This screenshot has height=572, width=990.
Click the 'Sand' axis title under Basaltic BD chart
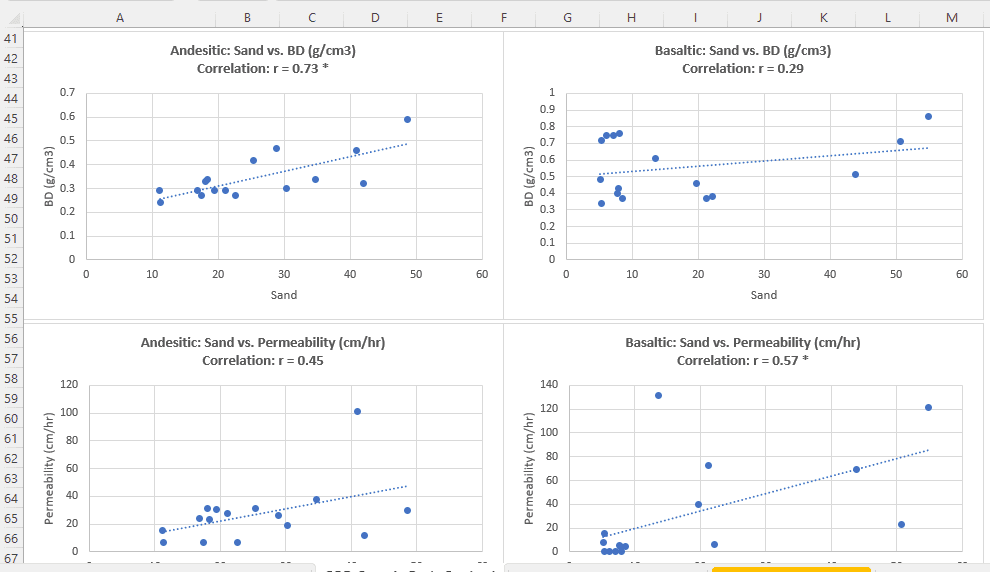(763, 295)
